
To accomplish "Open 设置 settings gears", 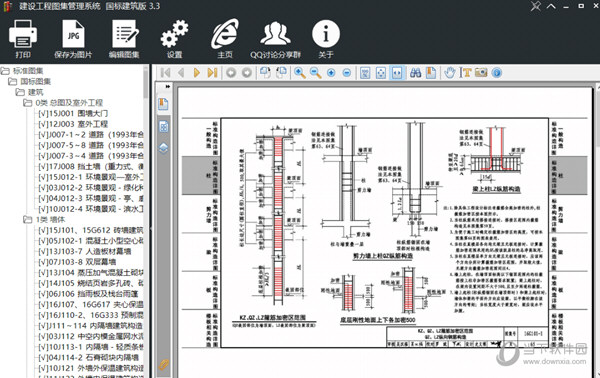I will 174,39.
